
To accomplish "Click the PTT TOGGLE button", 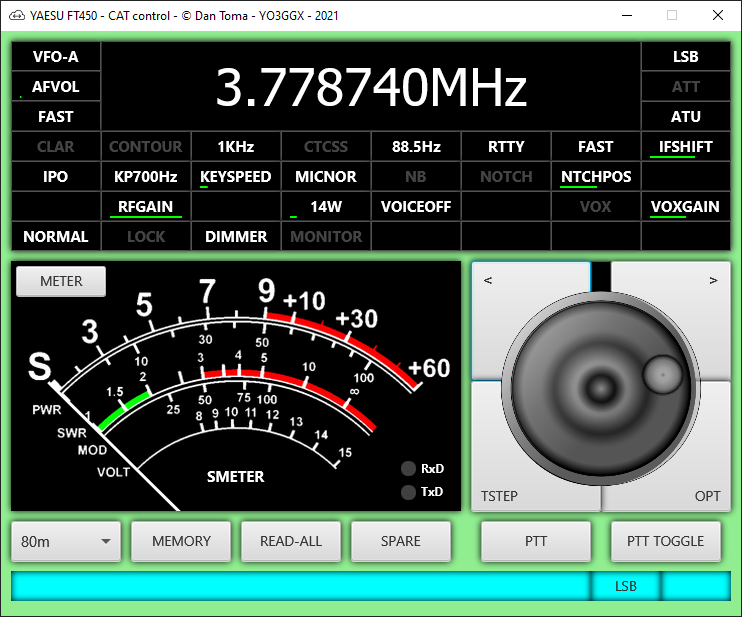I will [666, 541].
